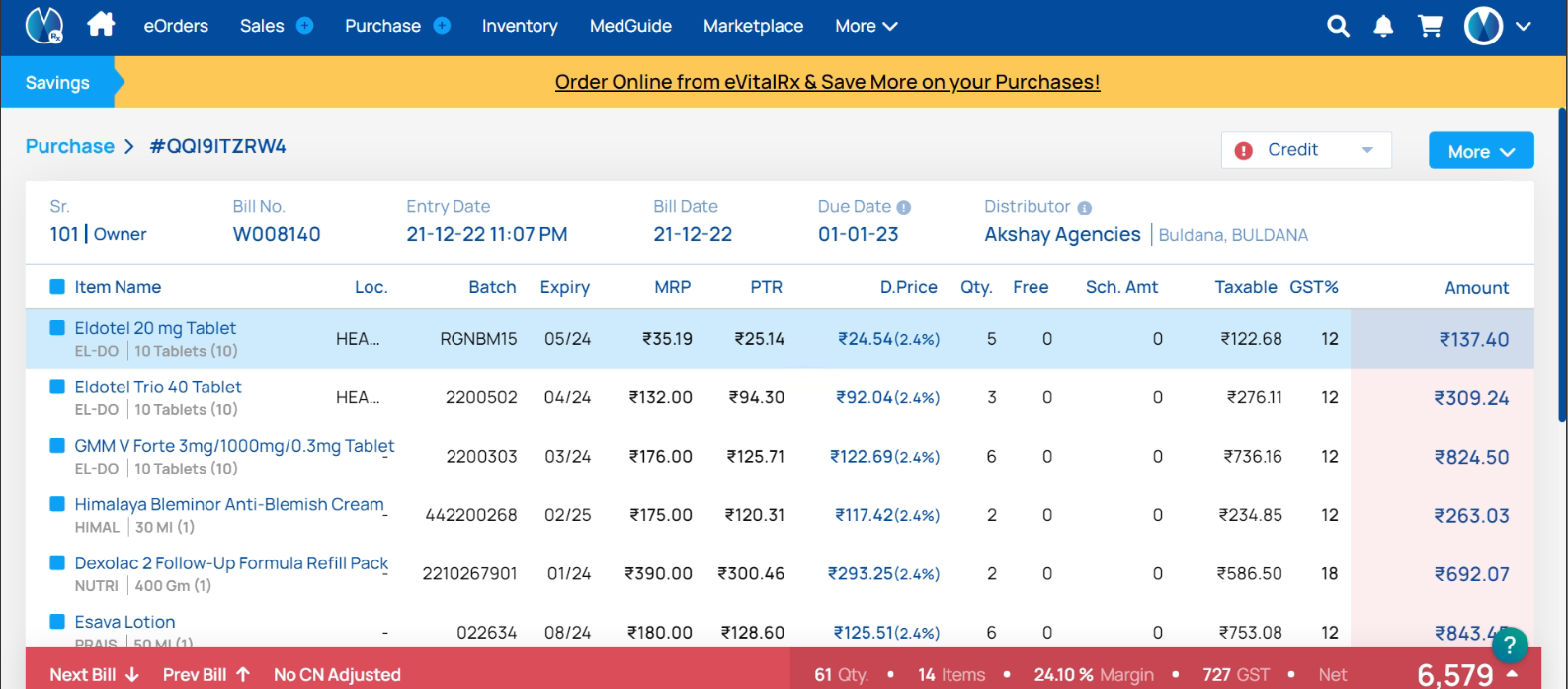Click amount ₹692.07
1568x689 pixels.
pos(1471,574)
